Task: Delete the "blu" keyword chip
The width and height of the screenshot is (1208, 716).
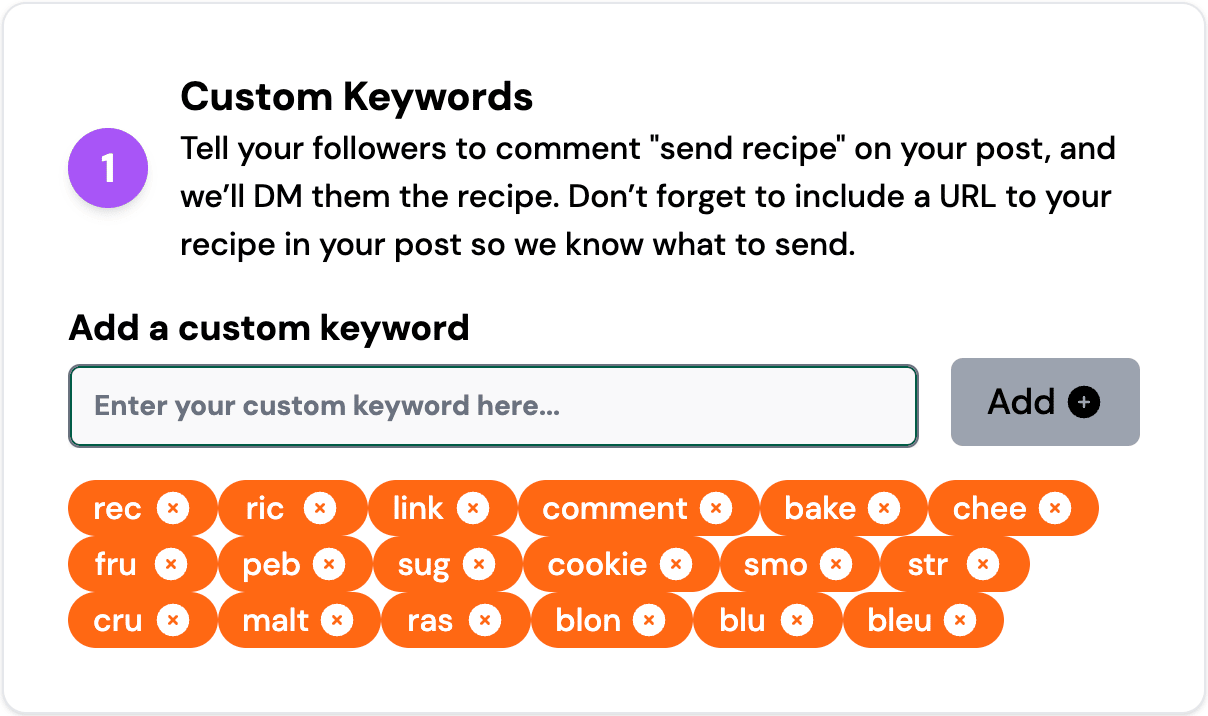Action: (x=797, y=621)
